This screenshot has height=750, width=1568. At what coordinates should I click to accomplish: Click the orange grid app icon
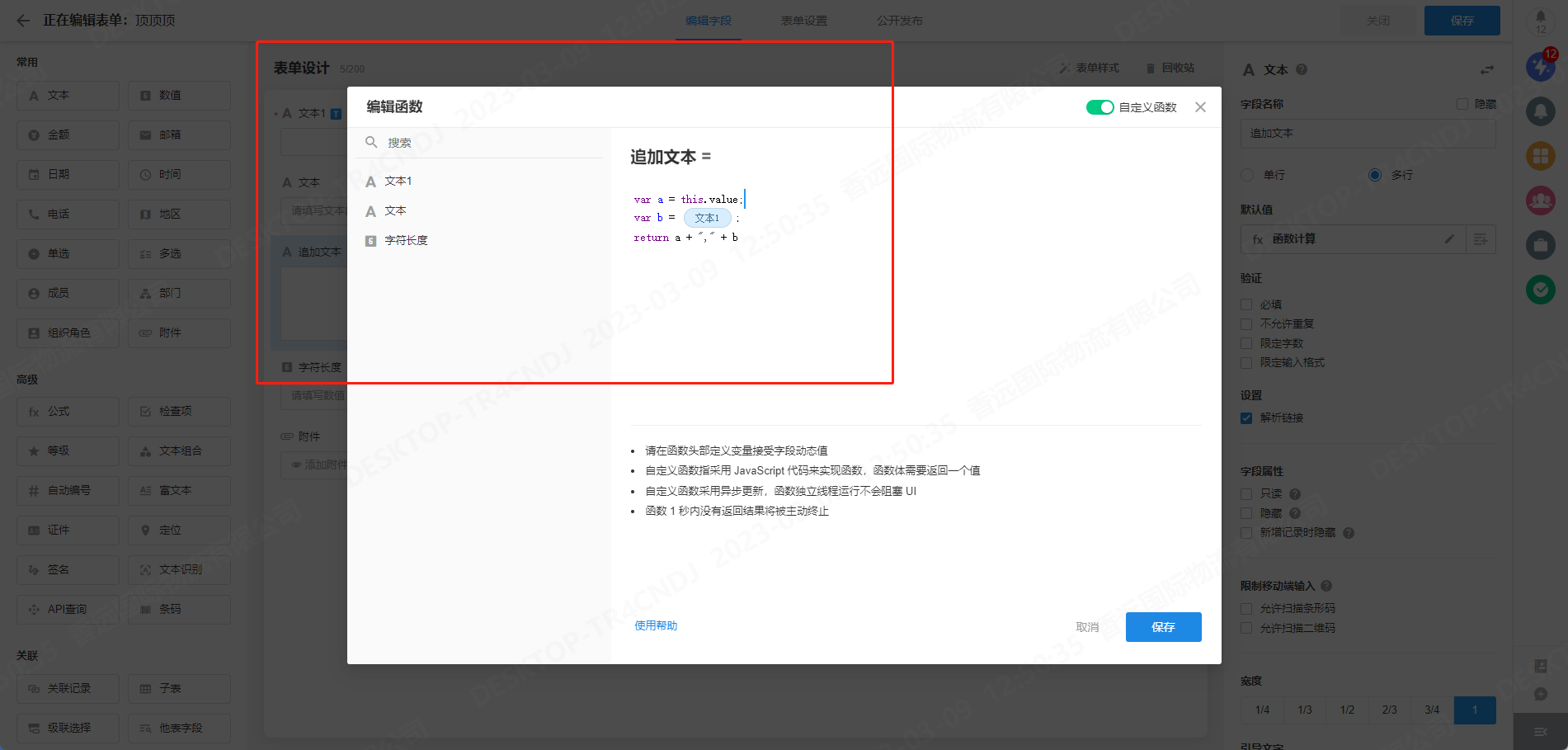[1540, 155]
